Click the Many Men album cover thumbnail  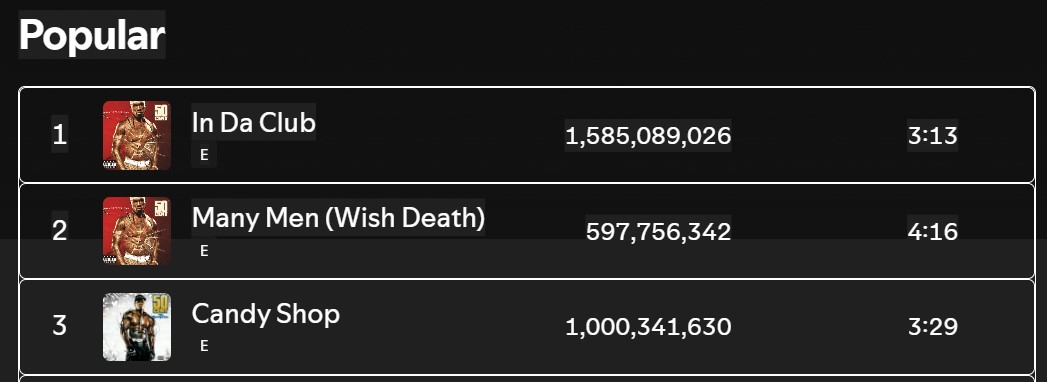tap(137, 231)
